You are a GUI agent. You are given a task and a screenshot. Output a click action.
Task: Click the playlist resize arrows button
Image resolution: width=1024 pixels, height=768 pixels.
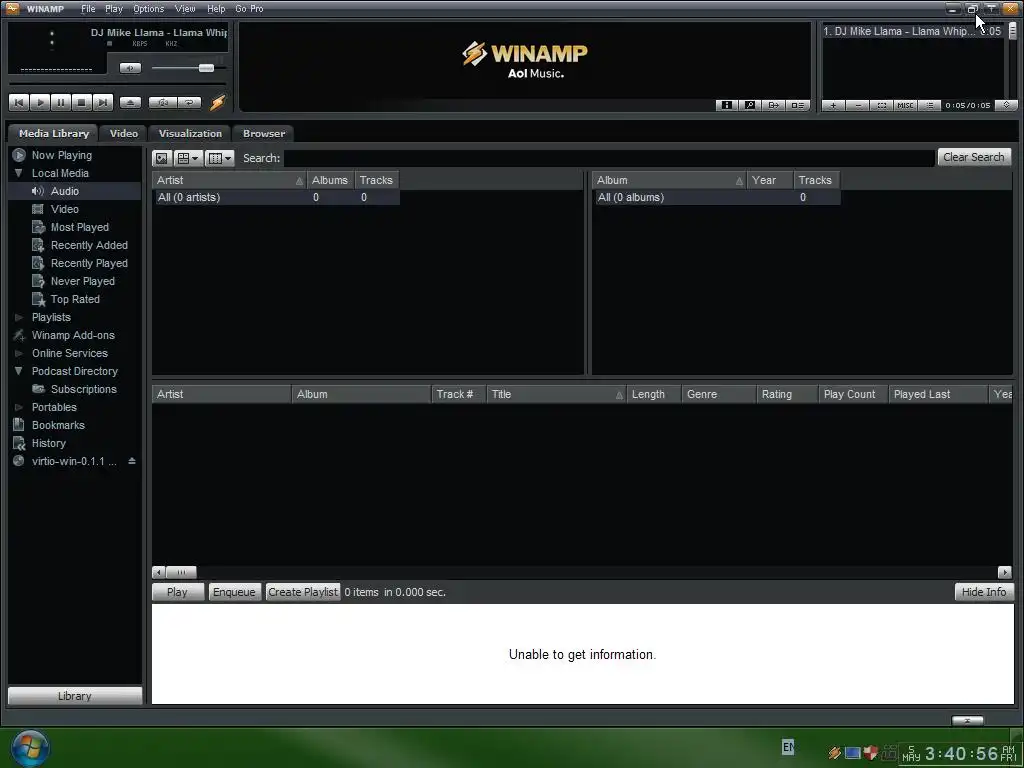point(1006,105)
